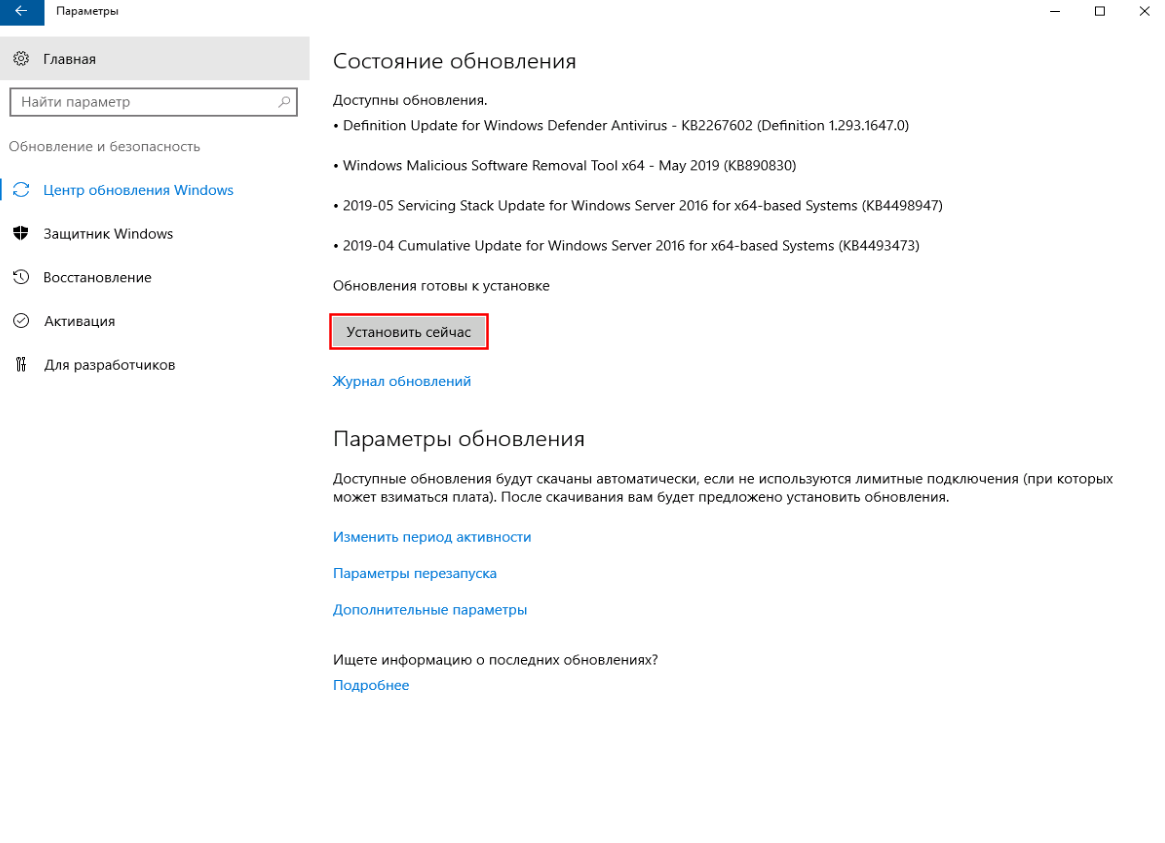1165x843 pixels.
Task: Click the Восстановление history icon
Action: [x=21, y=277]
